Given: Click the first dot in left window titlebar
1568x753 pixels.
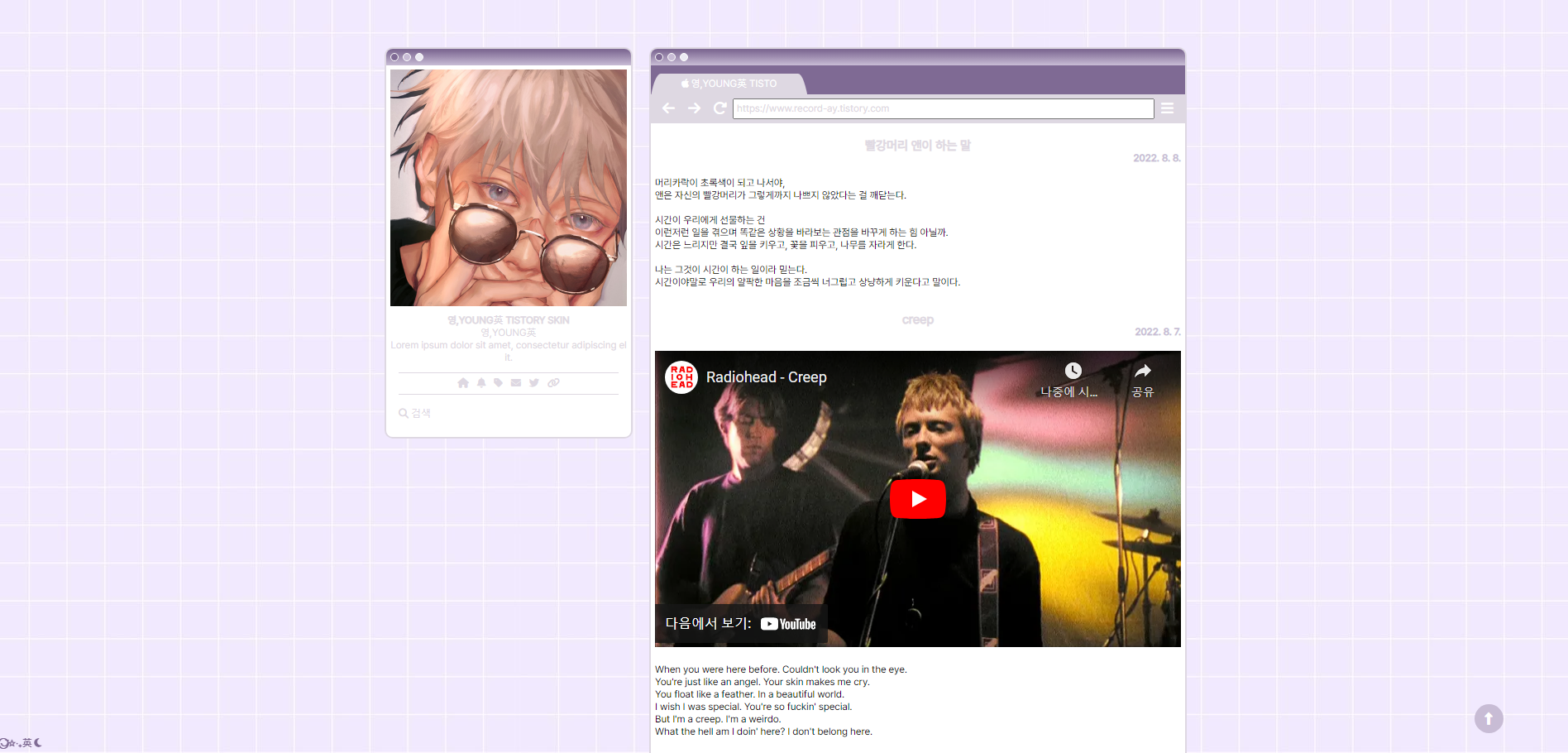Looking at the screenshot, I should (394, 57).
